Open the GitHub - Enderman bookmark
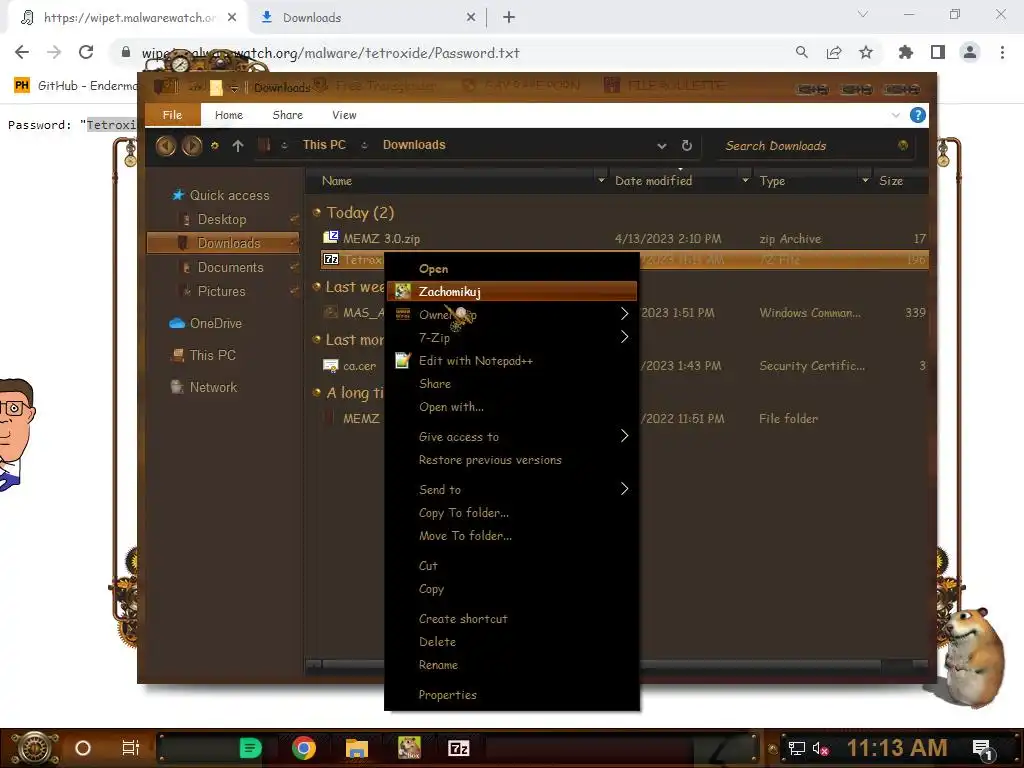This screenshot has height=768, width=1024. [x=76, y=86]
